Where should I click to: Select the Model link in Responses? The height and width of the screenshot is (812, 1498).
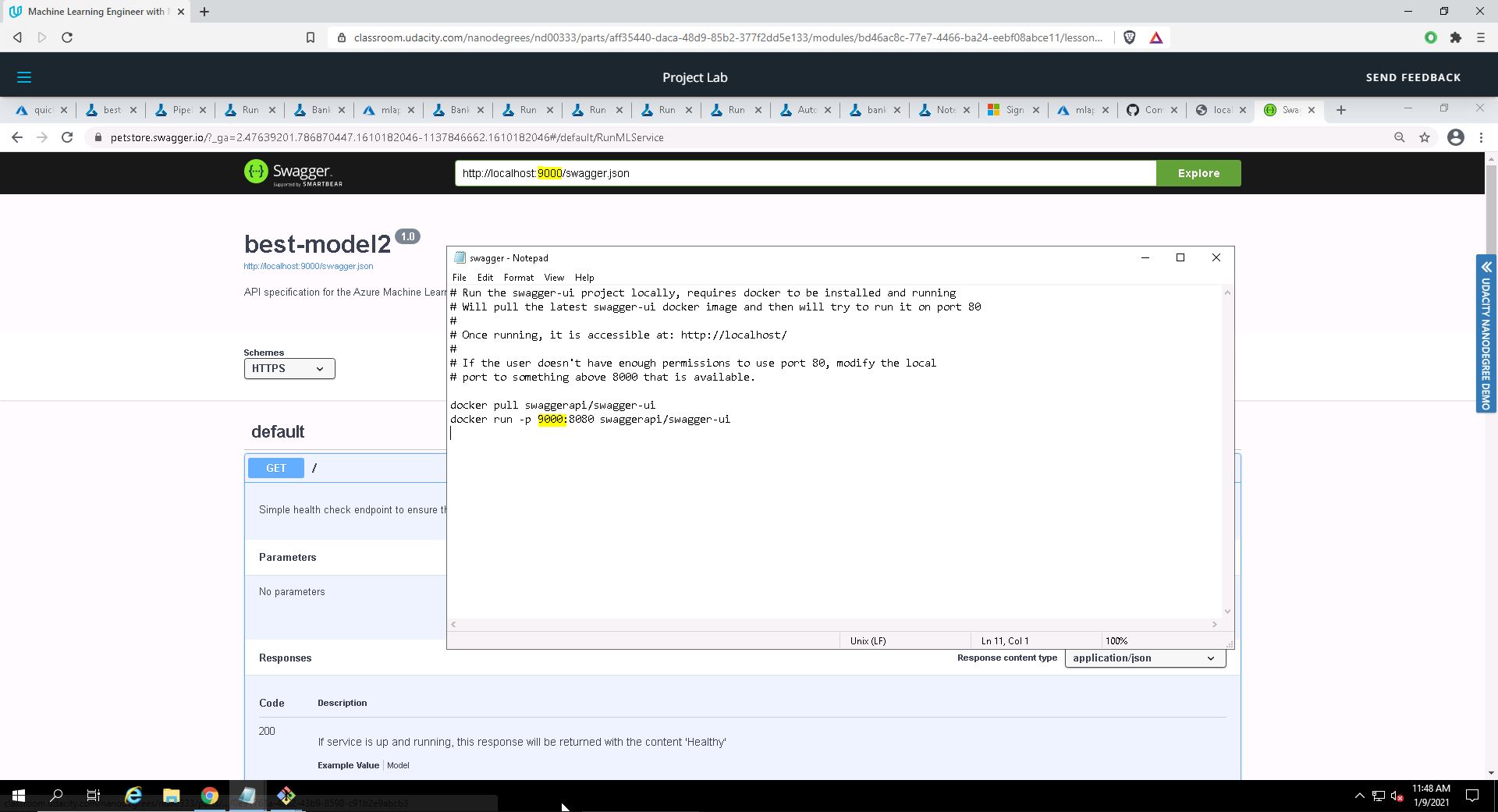click(x=398, y=765)
